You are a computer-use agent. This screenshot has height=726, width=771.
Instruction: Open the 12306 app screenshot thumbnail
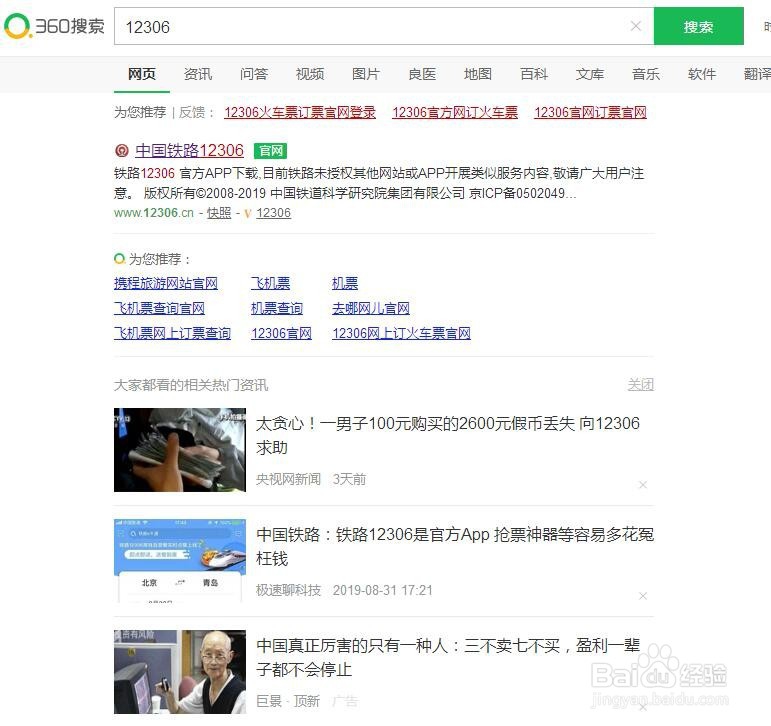tap(180, 561)
